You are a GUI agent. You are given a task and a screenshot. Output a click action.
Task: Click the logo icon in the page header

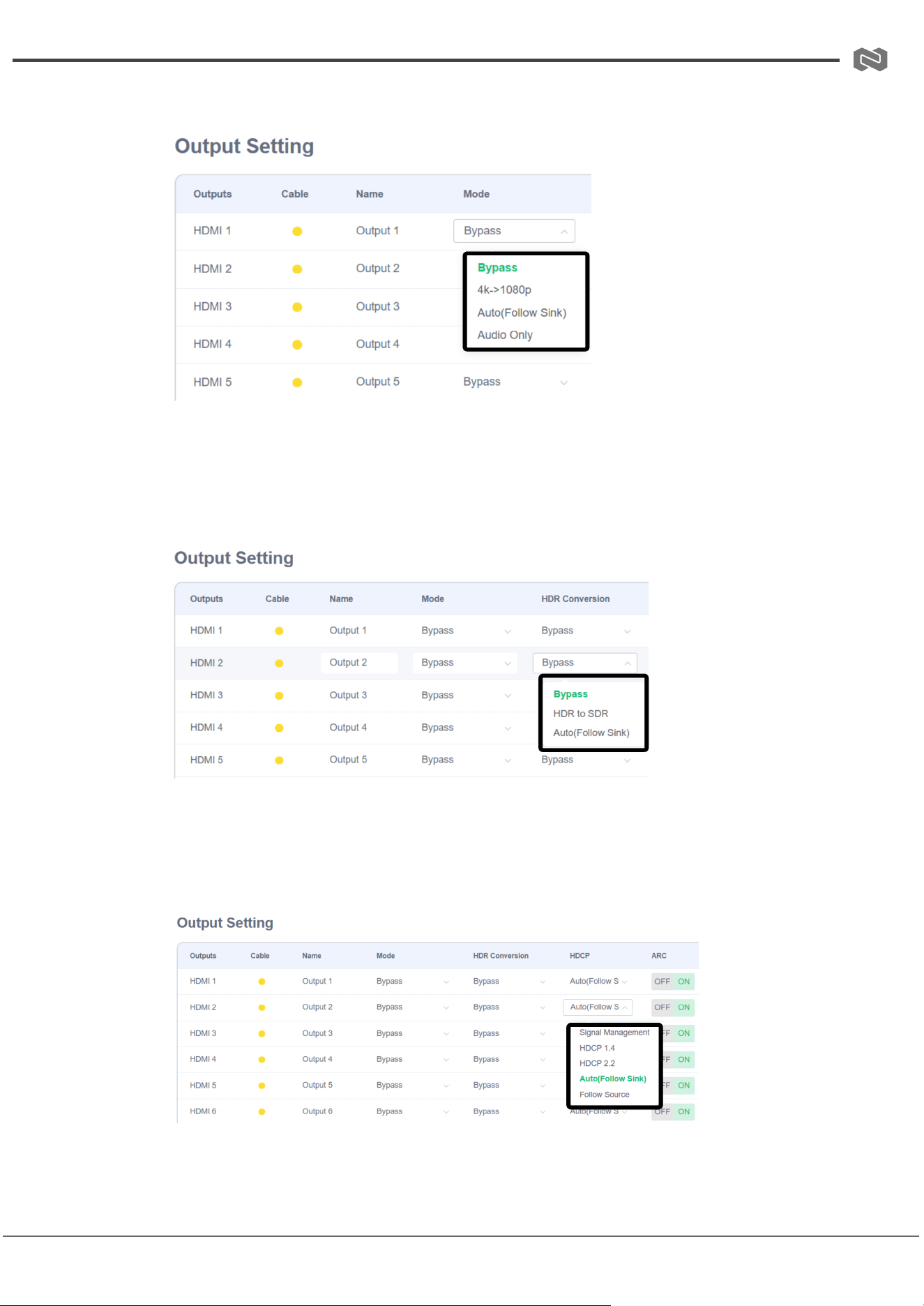click(870, 59)
